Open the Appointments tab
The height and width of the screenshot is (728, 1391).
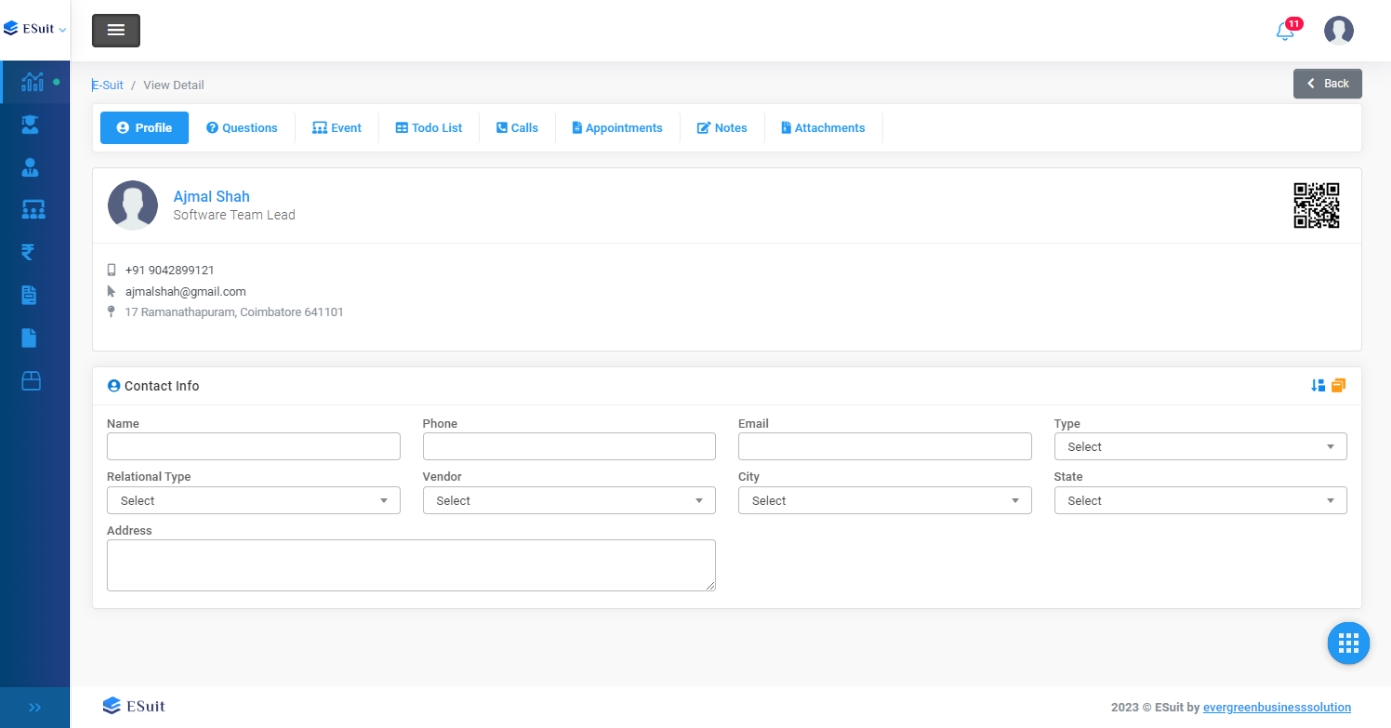click(617, 128)
